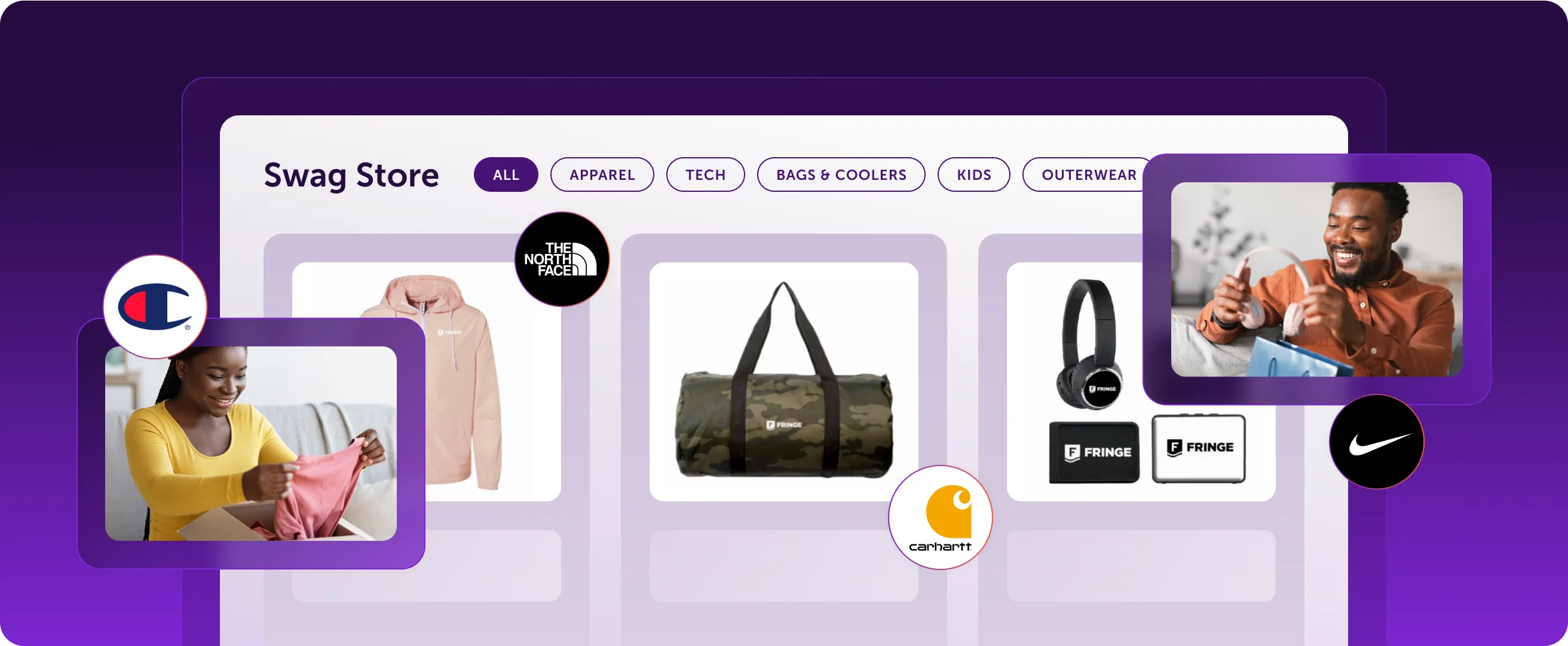The image size is (1568, 646).
Task: Click the black Fringe headphones
Action: 1089,344
